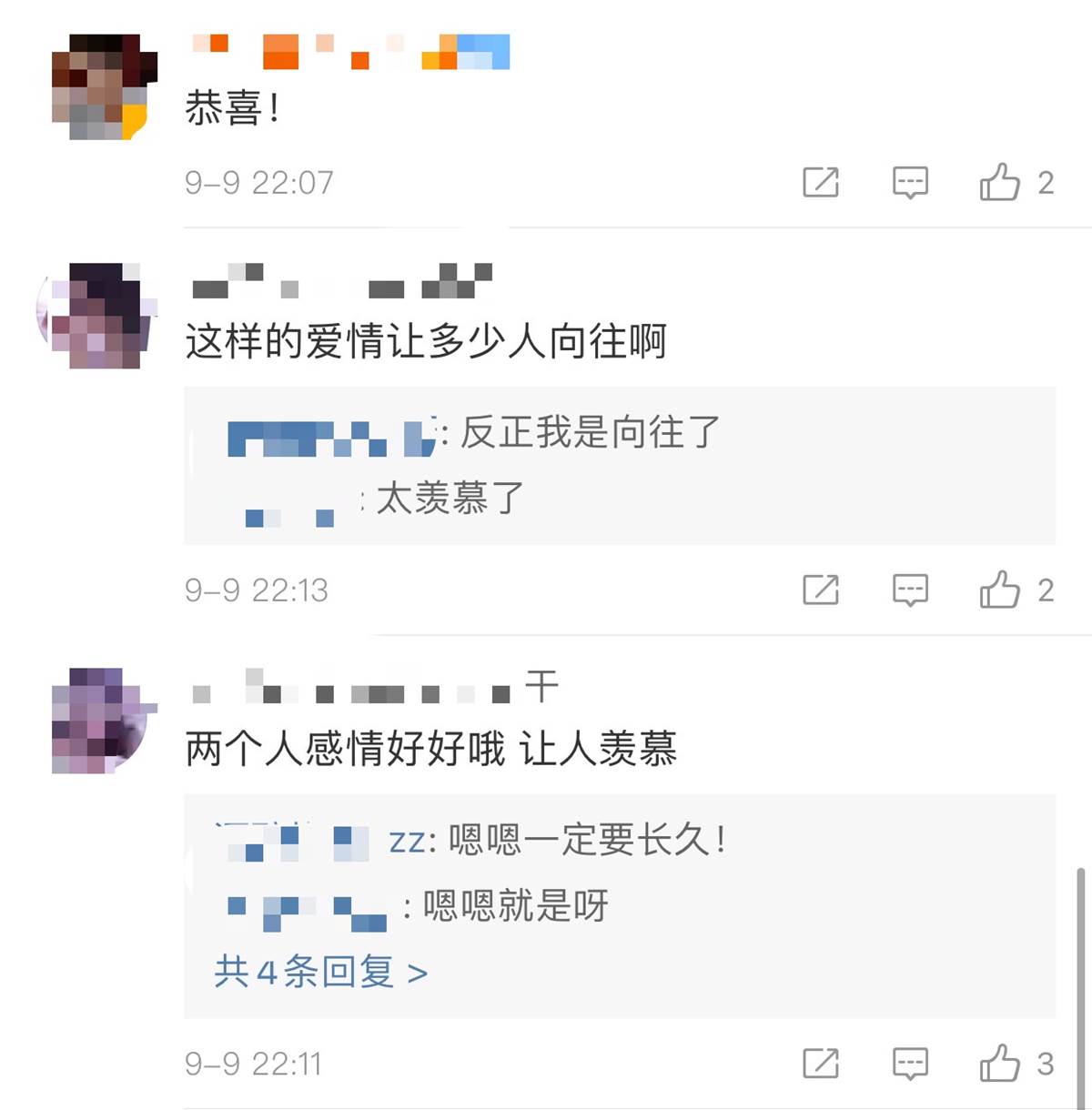Open reply 嗯嗯就是呀
Viewport: 1092px width, 1110px height.
pos(516,905)
